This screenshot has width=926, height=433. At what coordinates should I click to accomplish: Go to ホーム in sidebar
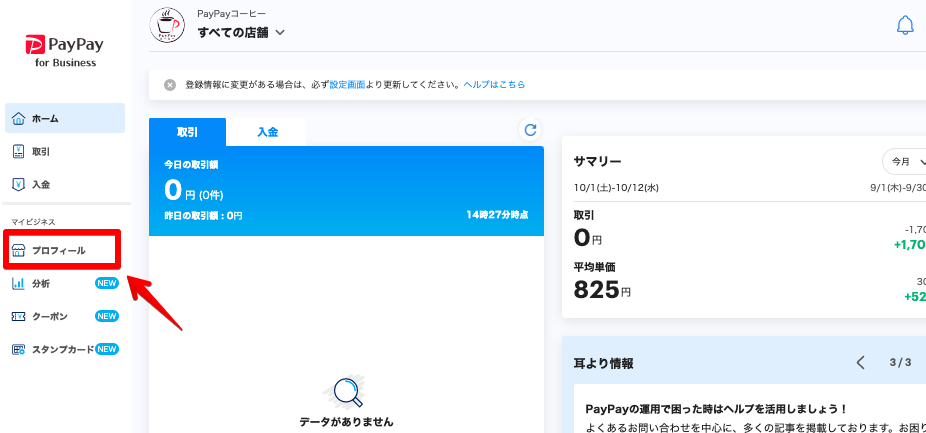65,118
